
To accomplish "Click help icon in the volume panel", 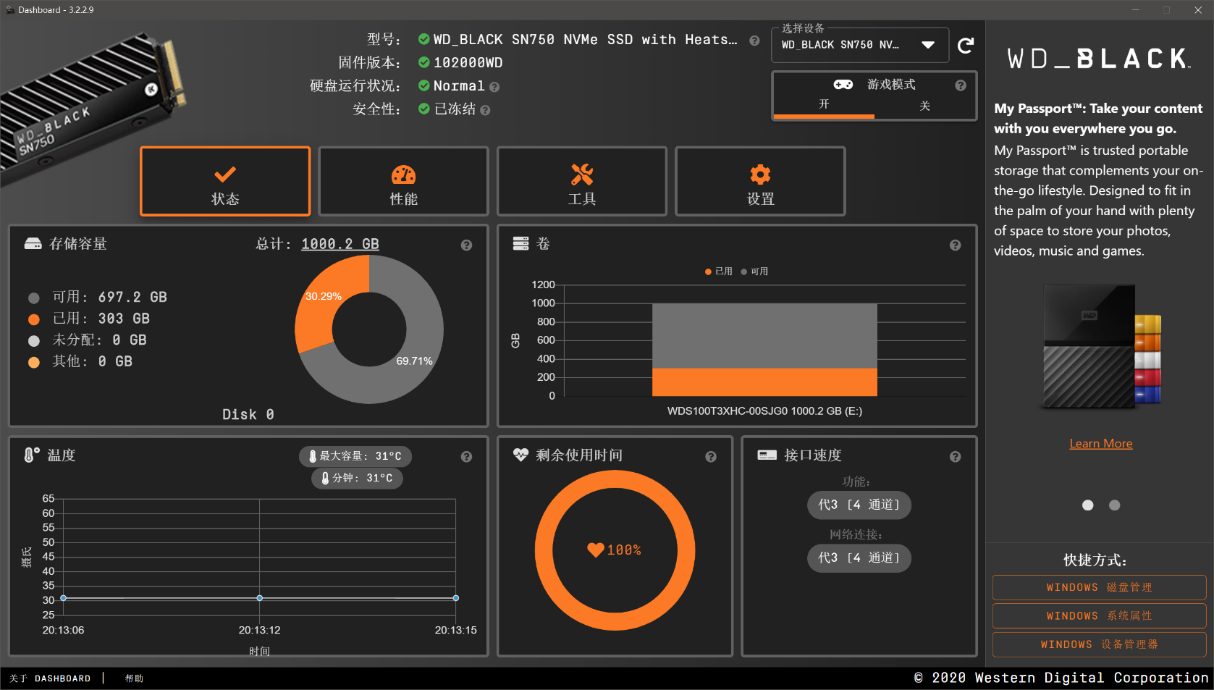I will click(955, 245).
